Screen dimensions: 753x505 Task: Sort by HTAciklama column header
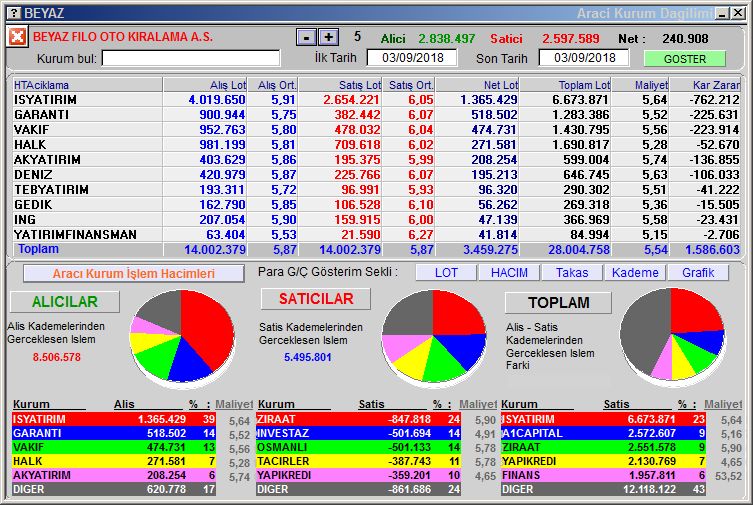pyautogui.click(x=88, y=85)
